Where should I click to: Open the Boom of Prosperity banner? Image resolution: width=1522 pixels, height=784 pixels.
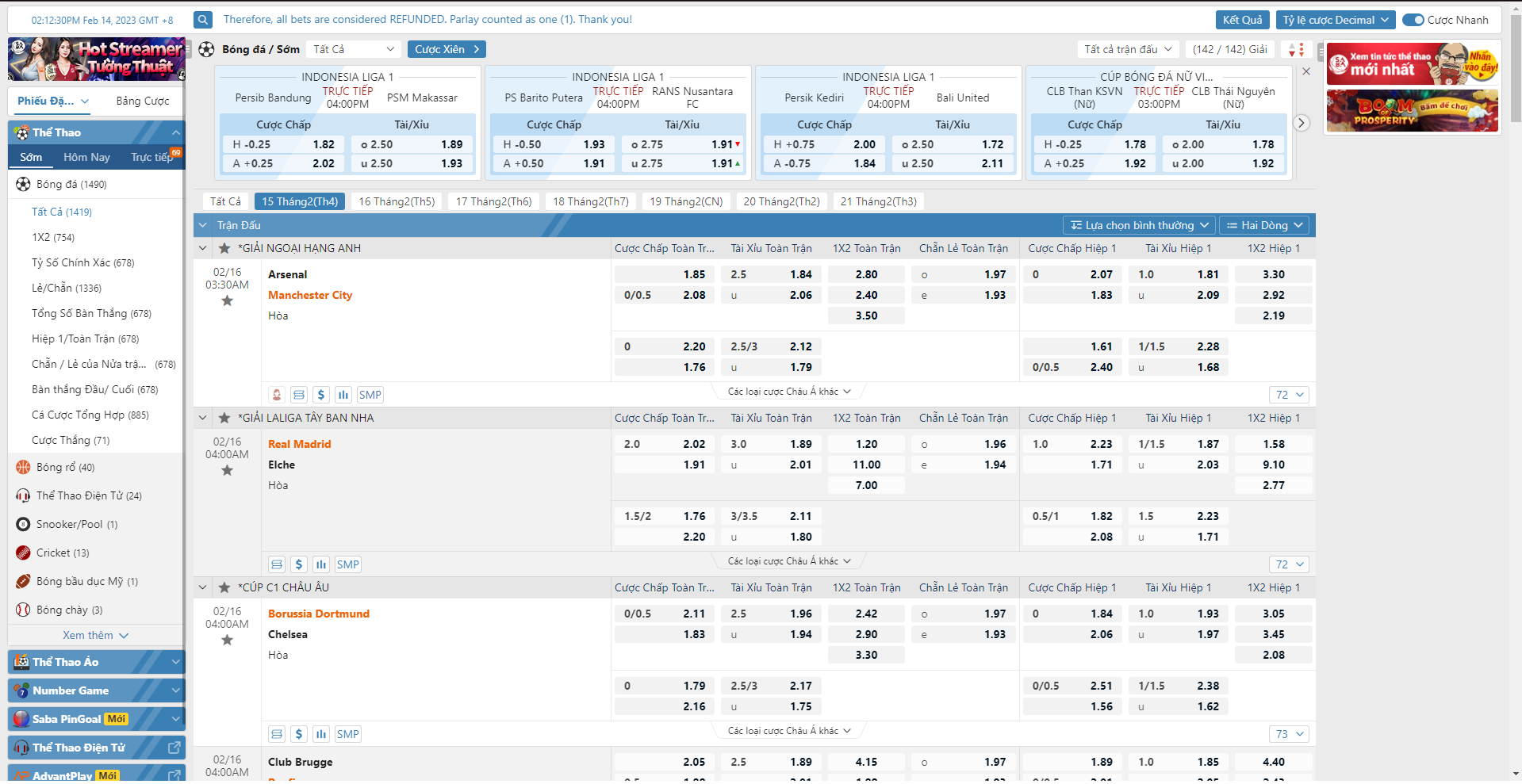pos(1412,110)
